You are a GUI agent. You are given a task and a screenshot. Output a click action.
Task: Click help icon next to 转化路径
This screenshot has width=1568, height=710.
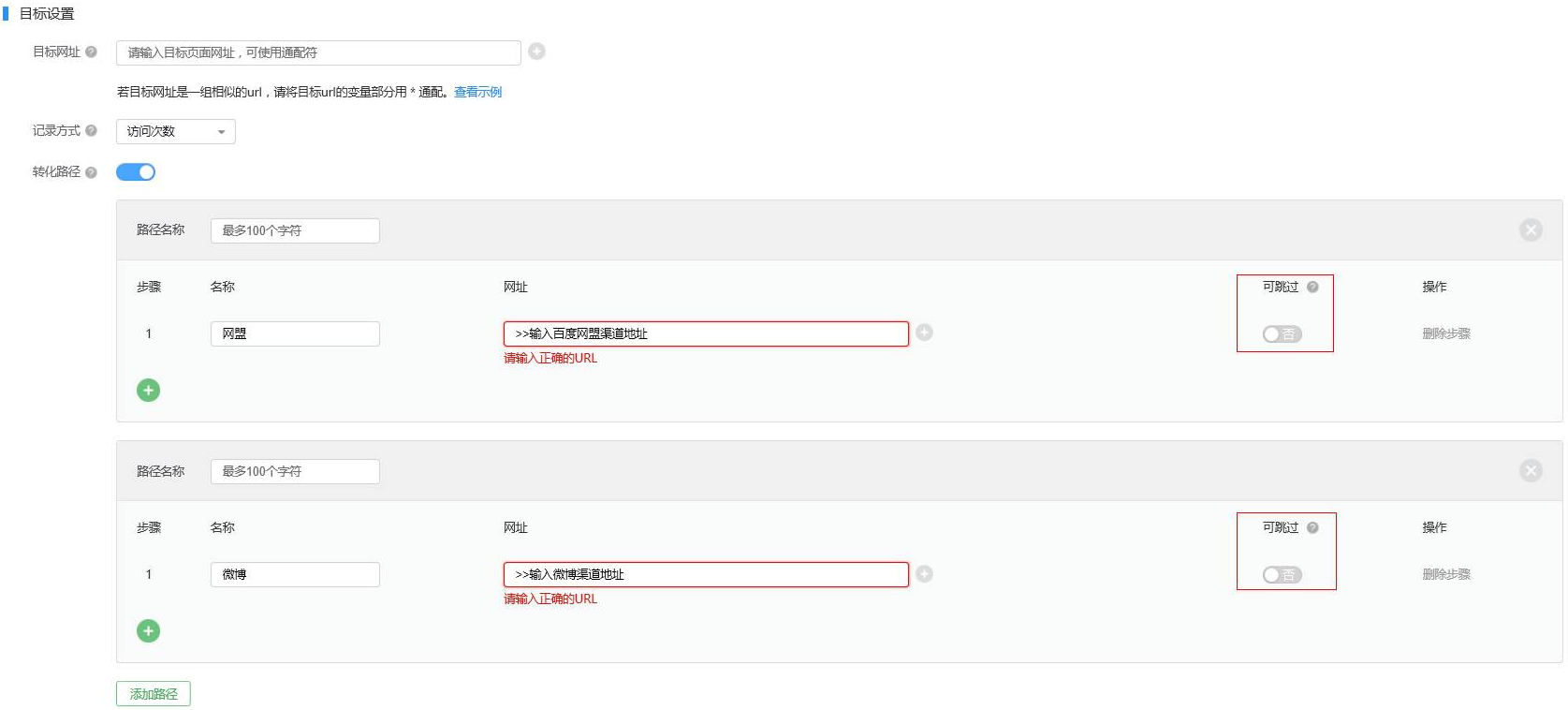pyautogui.click(x=91, y=172)
